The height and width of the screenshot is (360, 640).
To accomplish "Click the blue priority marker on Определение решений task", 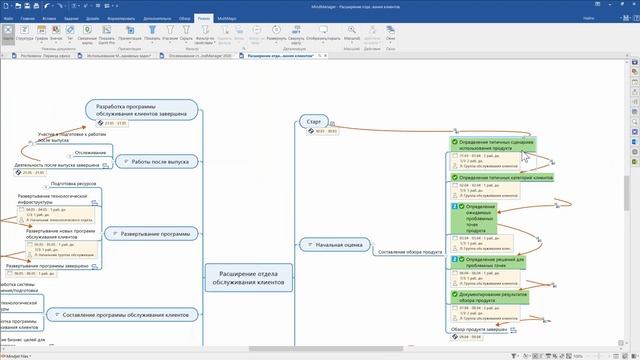I will [x=455, y=259].
